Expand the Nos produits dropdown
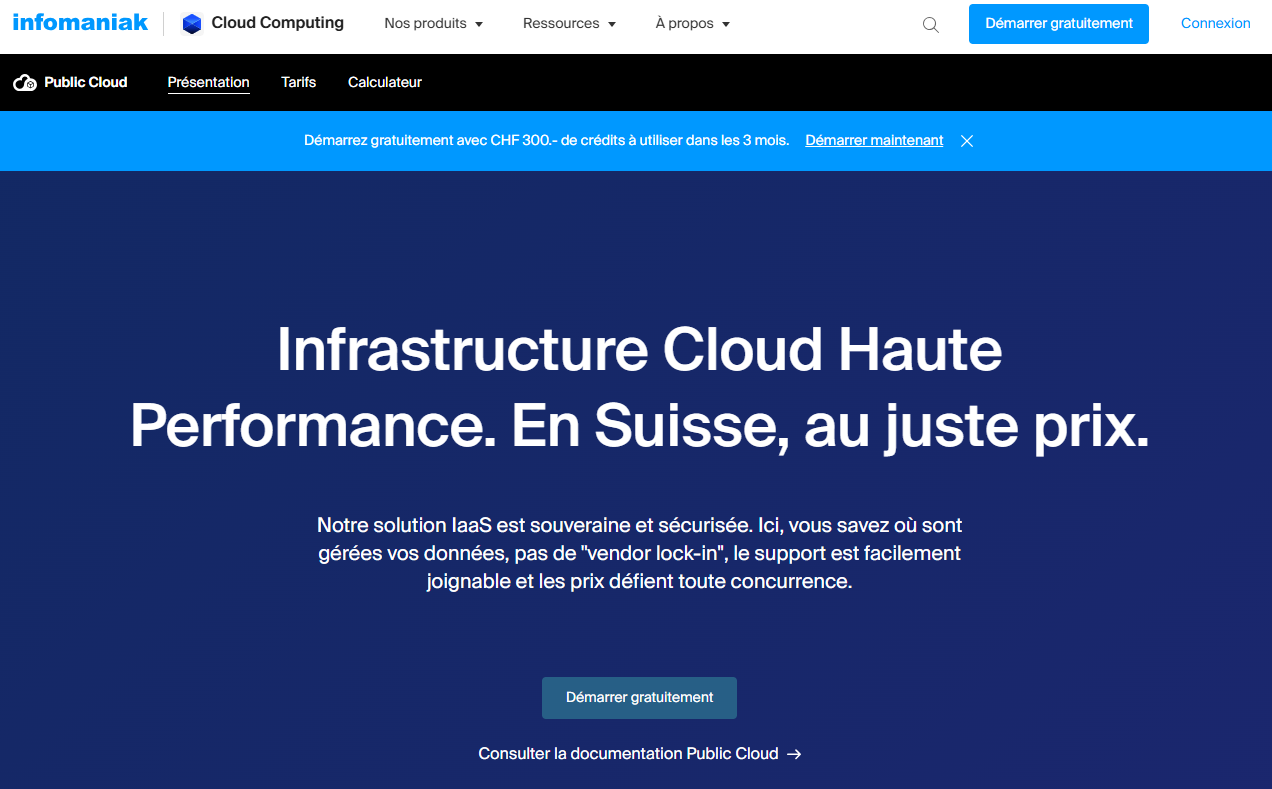The height and width of the screenshot is (789, 1272). (x=433, y=24)
